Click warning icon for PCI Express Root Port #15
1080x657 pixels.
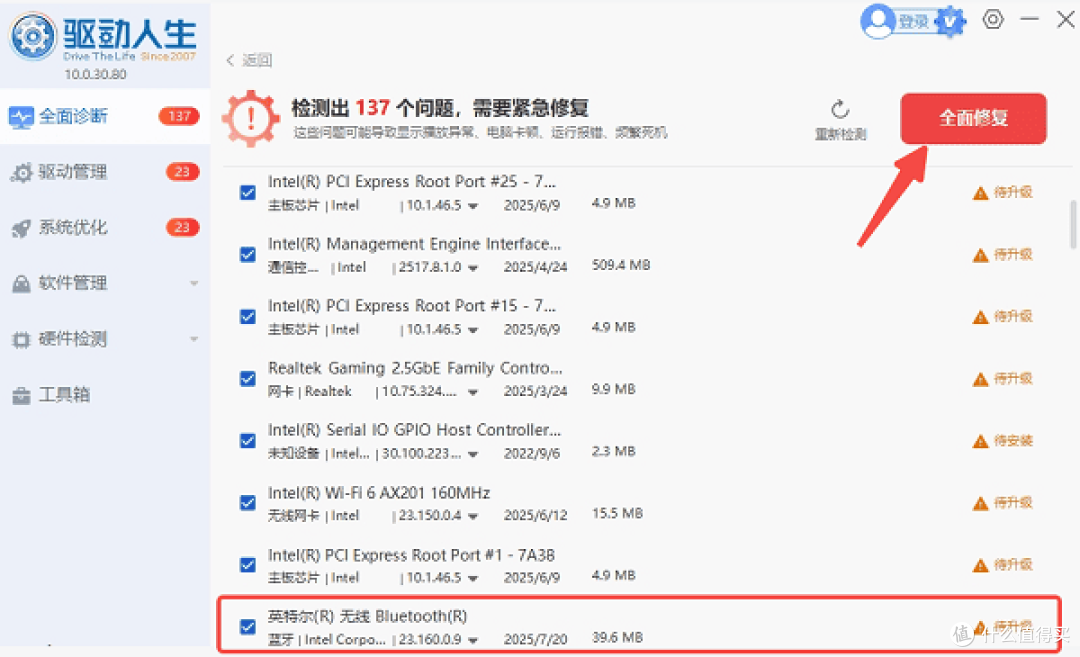point(980,317)
